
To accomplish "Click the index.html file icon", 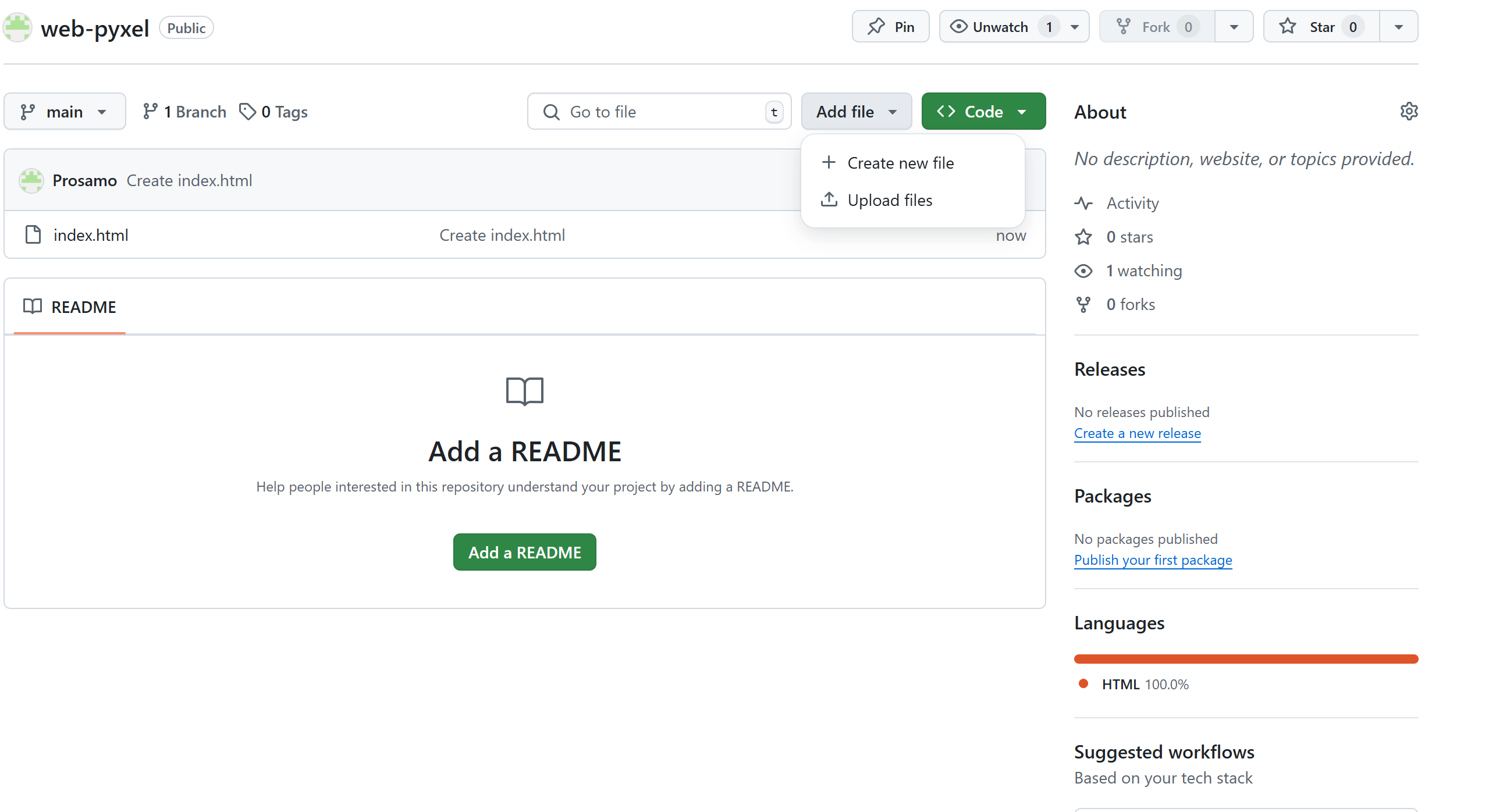I will [33, 234].
